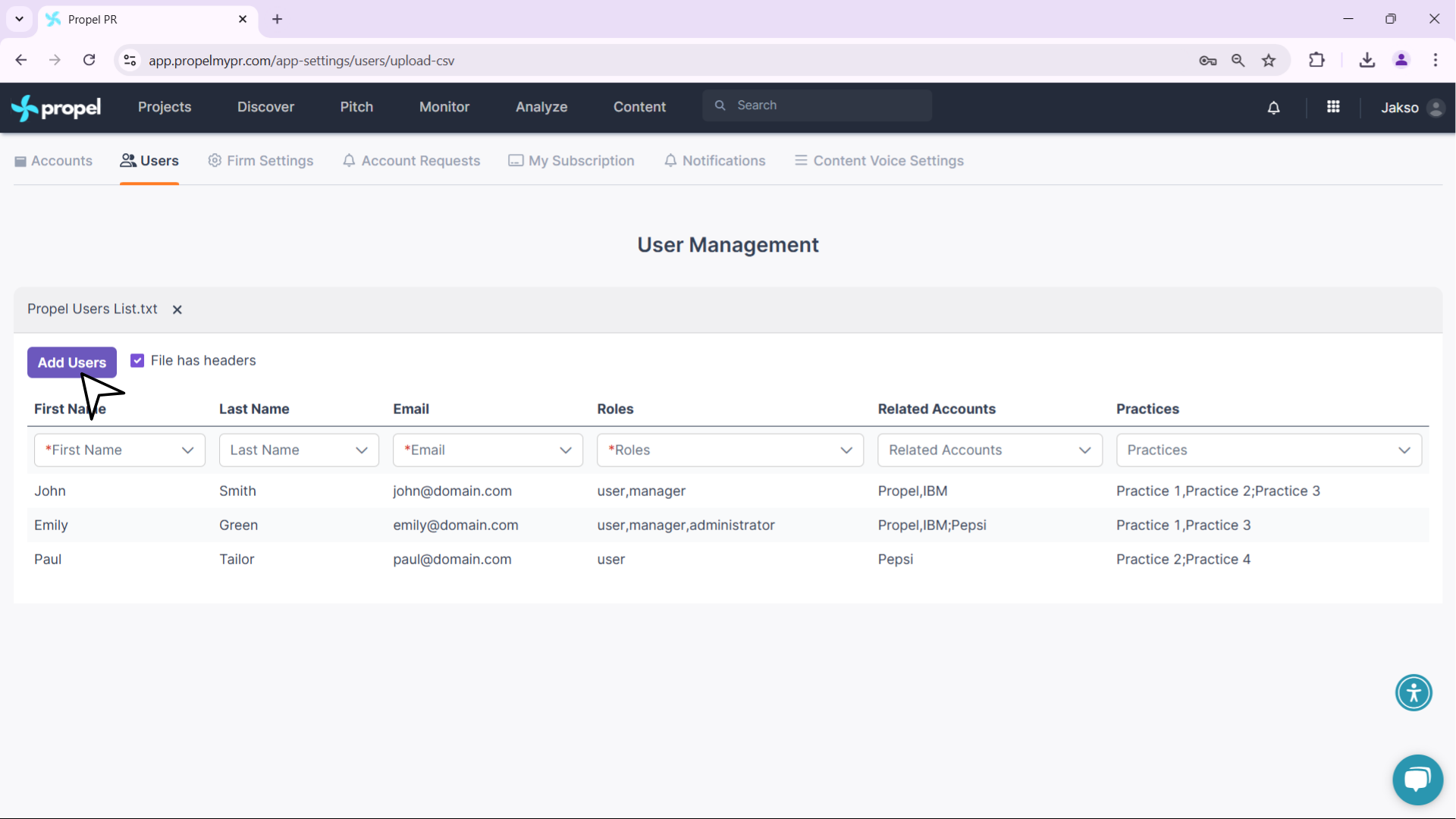Click the browser address bar URL
This screenshot has width=1456, height=819.
tap(301, 61)
